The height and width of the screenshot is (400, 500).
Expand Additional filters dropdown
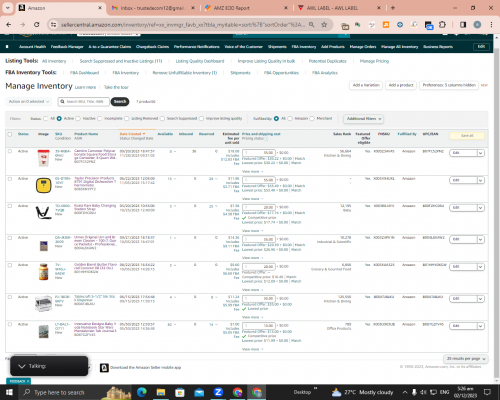coord(363,119)
